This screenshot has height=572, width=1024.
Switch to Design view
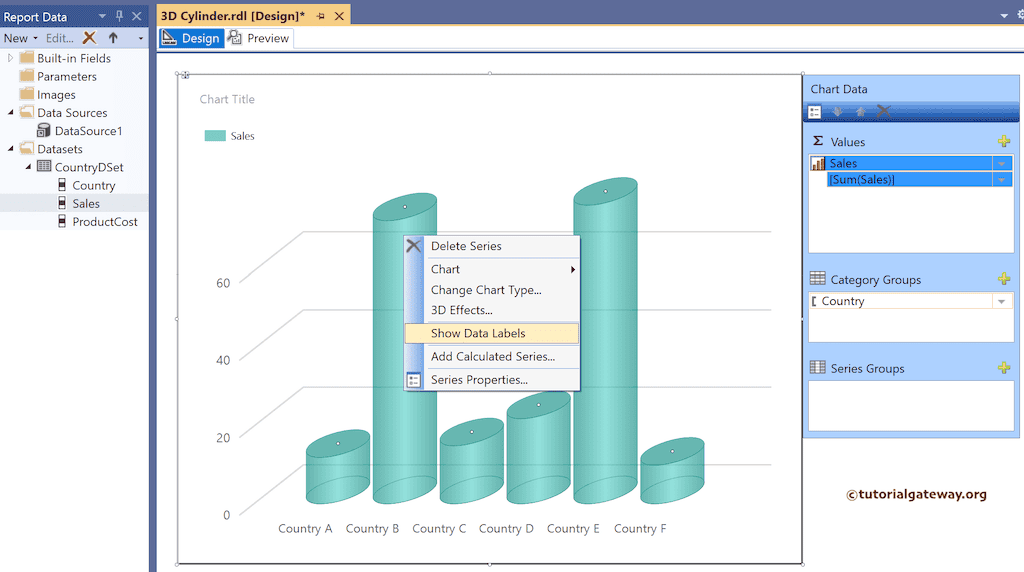191,38
